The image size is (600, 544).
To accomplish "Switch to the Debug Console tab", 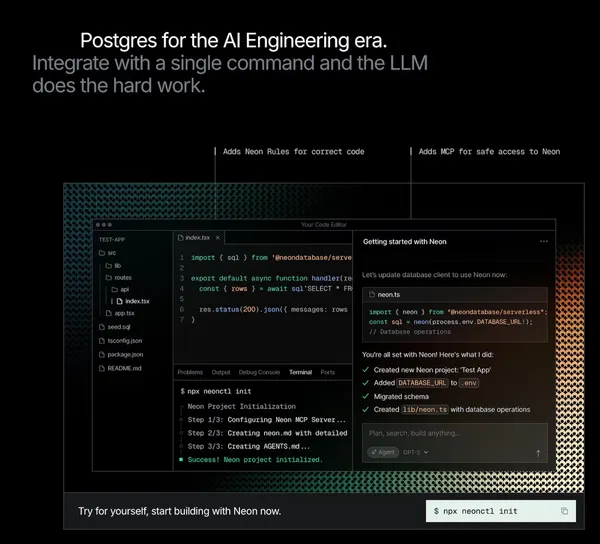I will click(x=259, y=372).
